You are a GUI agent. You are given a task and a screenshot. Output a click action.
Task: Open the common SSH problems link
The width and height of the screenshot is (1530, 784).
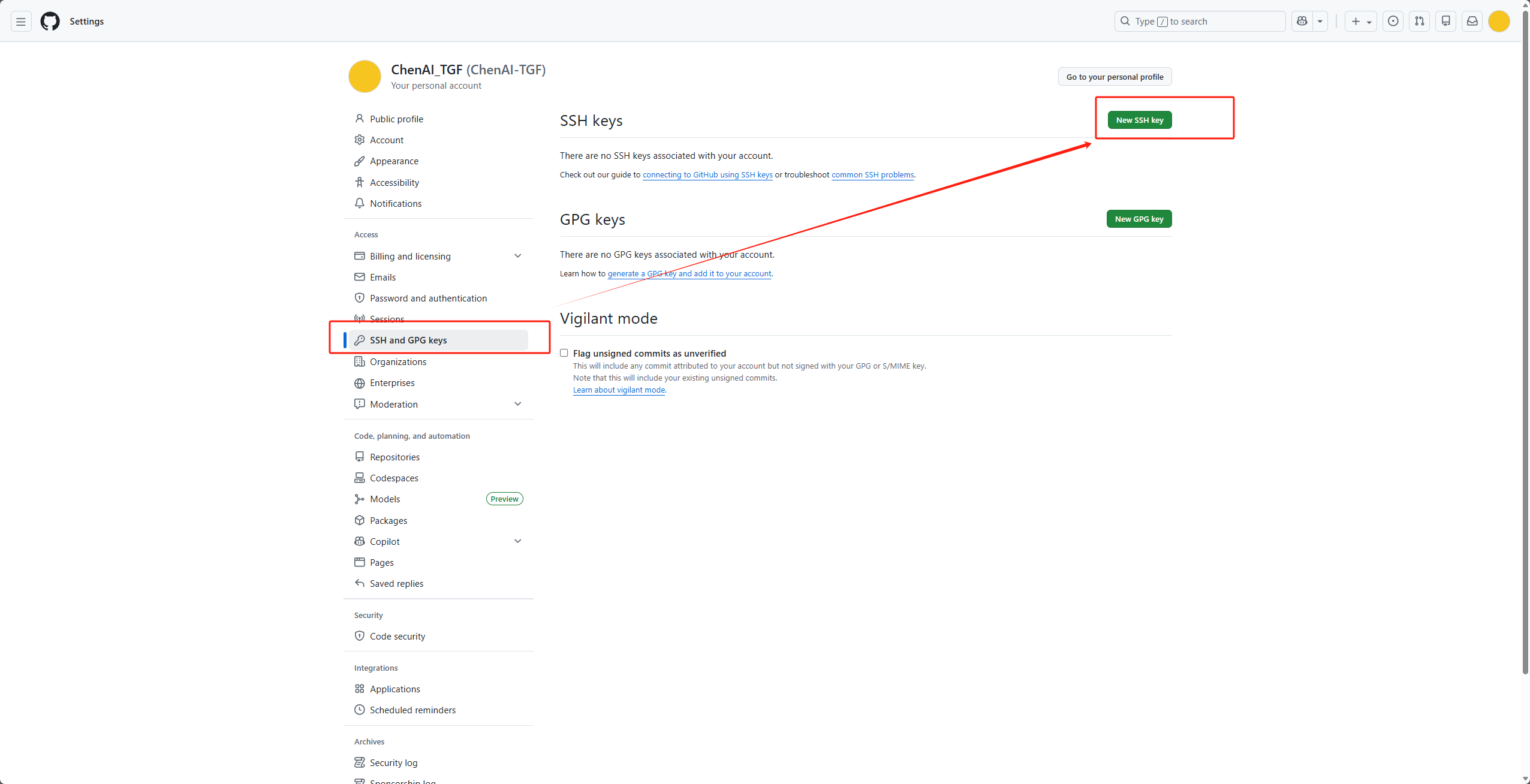tap(872, 175)
